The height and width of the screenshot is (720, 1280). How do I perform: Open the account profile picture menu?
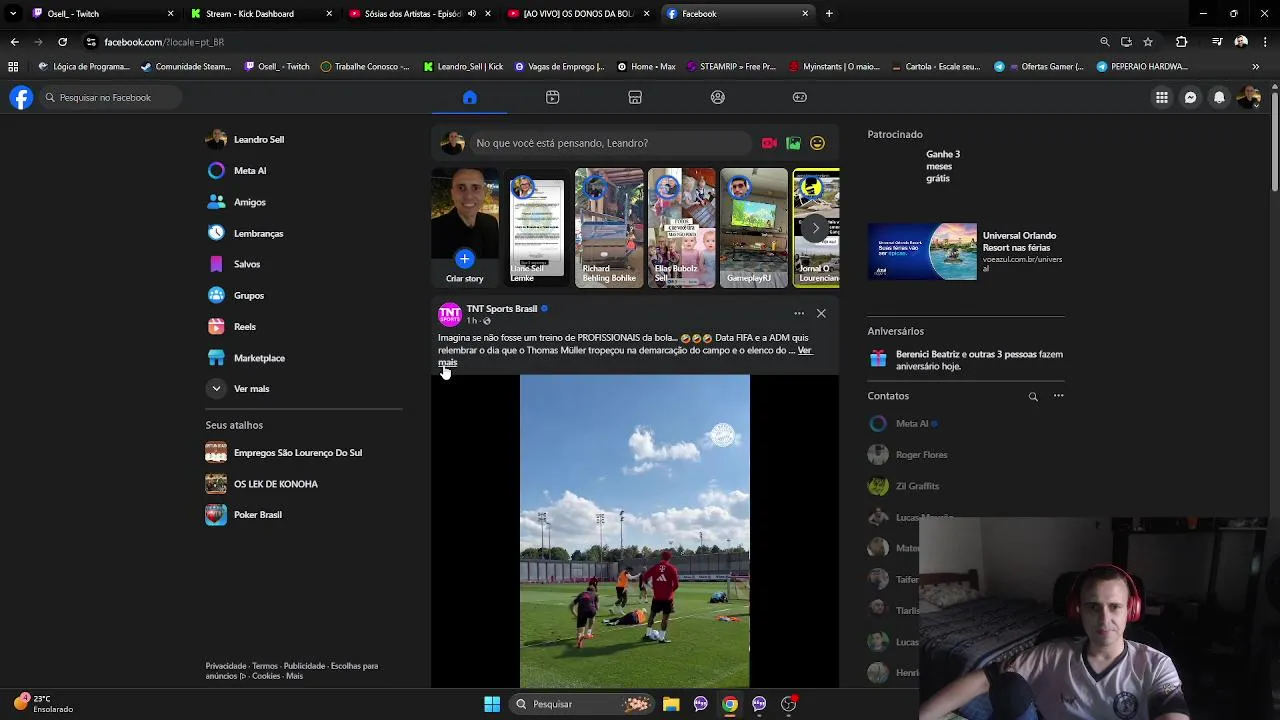coord(1248,97)
